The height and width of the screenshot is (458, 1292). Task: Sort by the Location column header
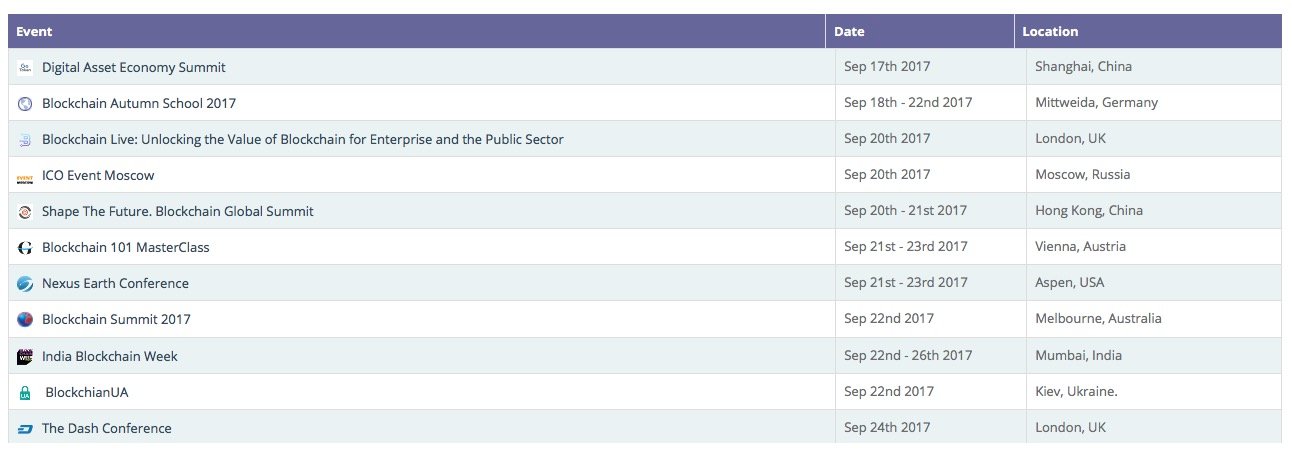pos(1050,31)
